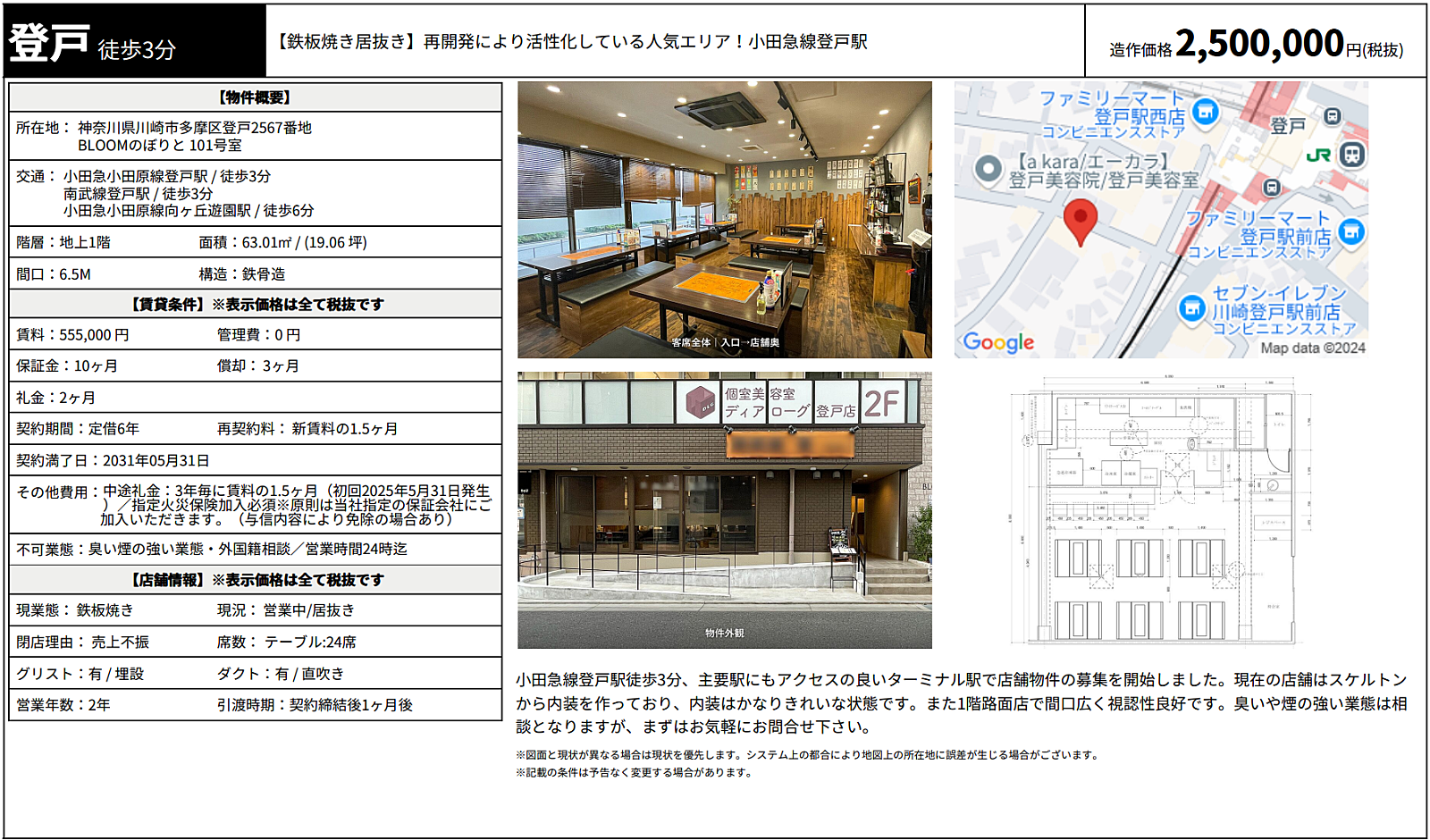Open the building exterior photo 物件外観
The width and height of the screenshot is (1430, 840).
tap(725, 510)
